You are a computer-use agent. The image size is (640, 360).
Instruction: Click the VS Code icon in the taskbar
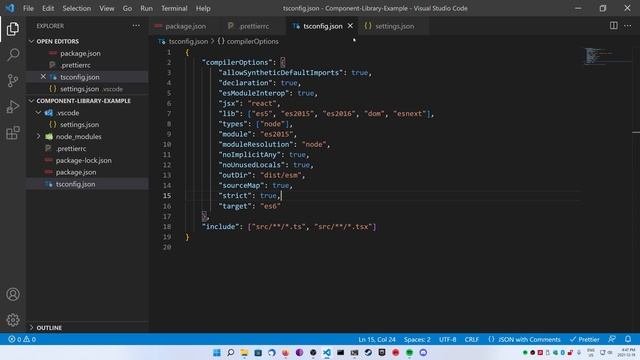(327, 353)
